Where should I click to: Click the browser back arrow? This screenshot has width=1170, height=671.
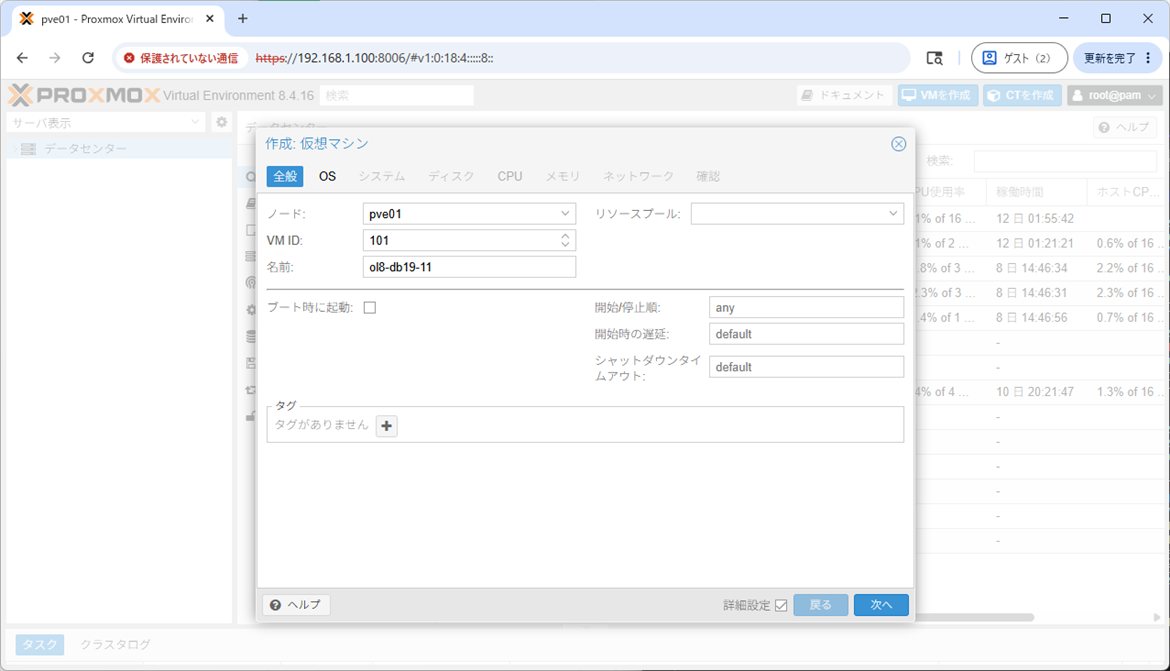[22, 57]
